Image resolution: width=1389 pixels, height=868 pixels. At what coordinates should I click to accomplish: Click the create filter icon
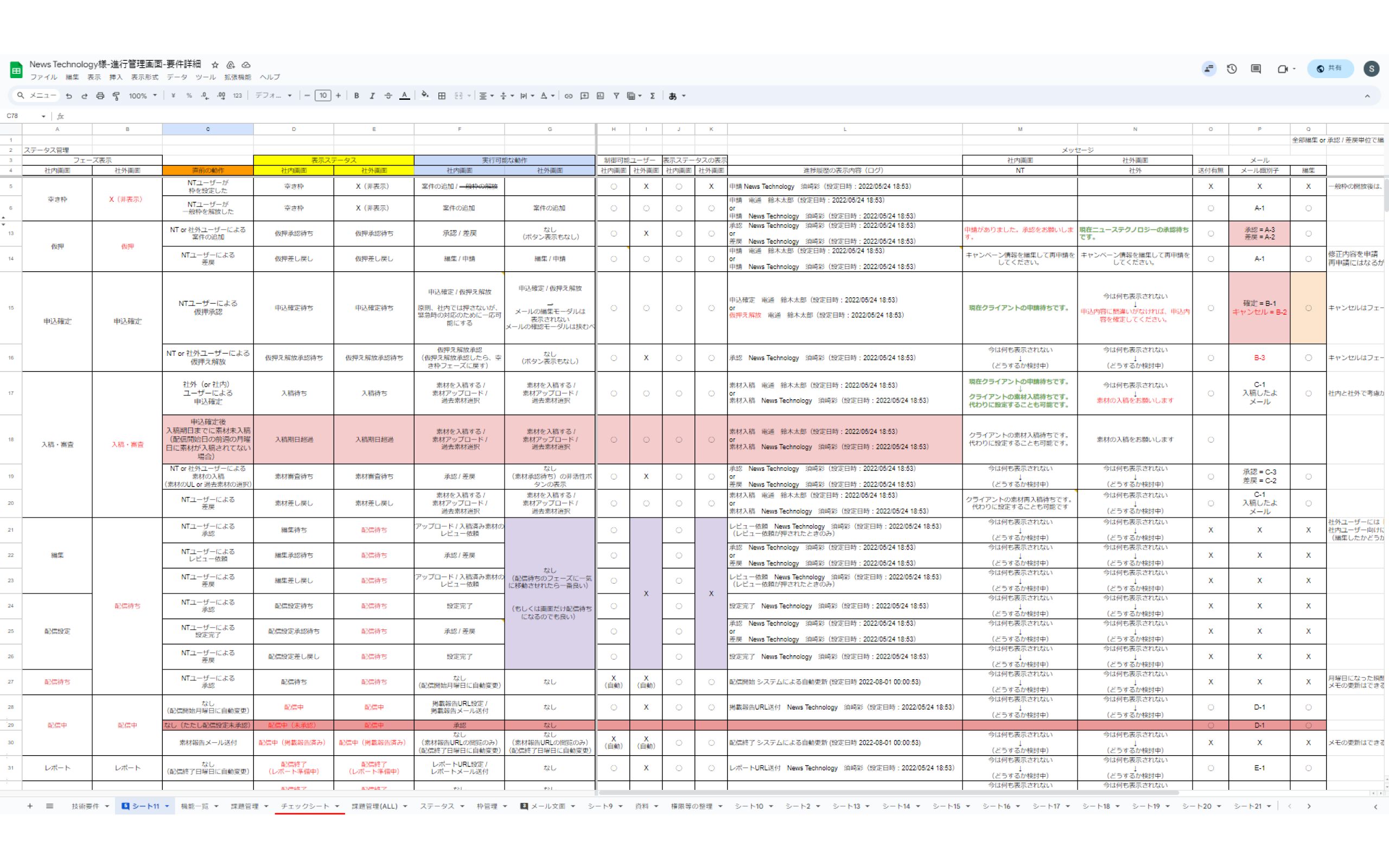pos(616,96)
